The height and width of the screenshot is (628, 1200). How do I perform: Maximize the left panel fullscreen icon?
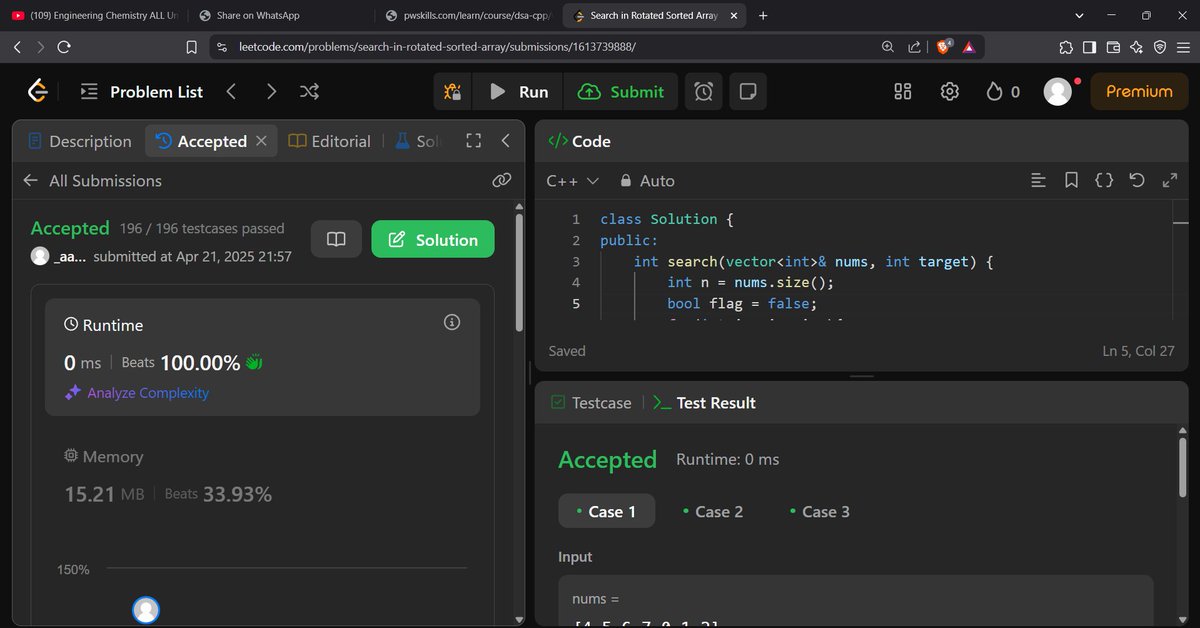pos(474,141)
